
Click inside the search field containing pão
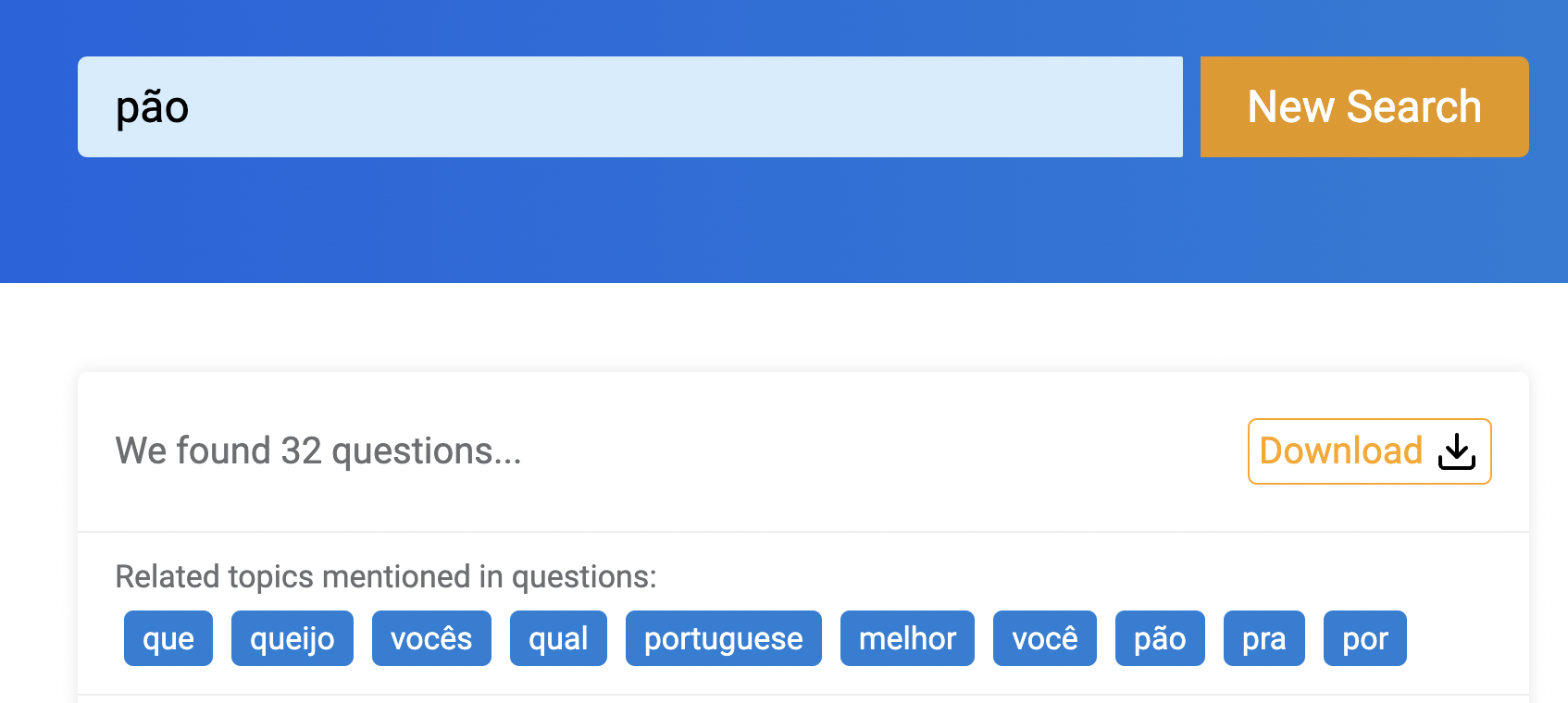(629, 106)
